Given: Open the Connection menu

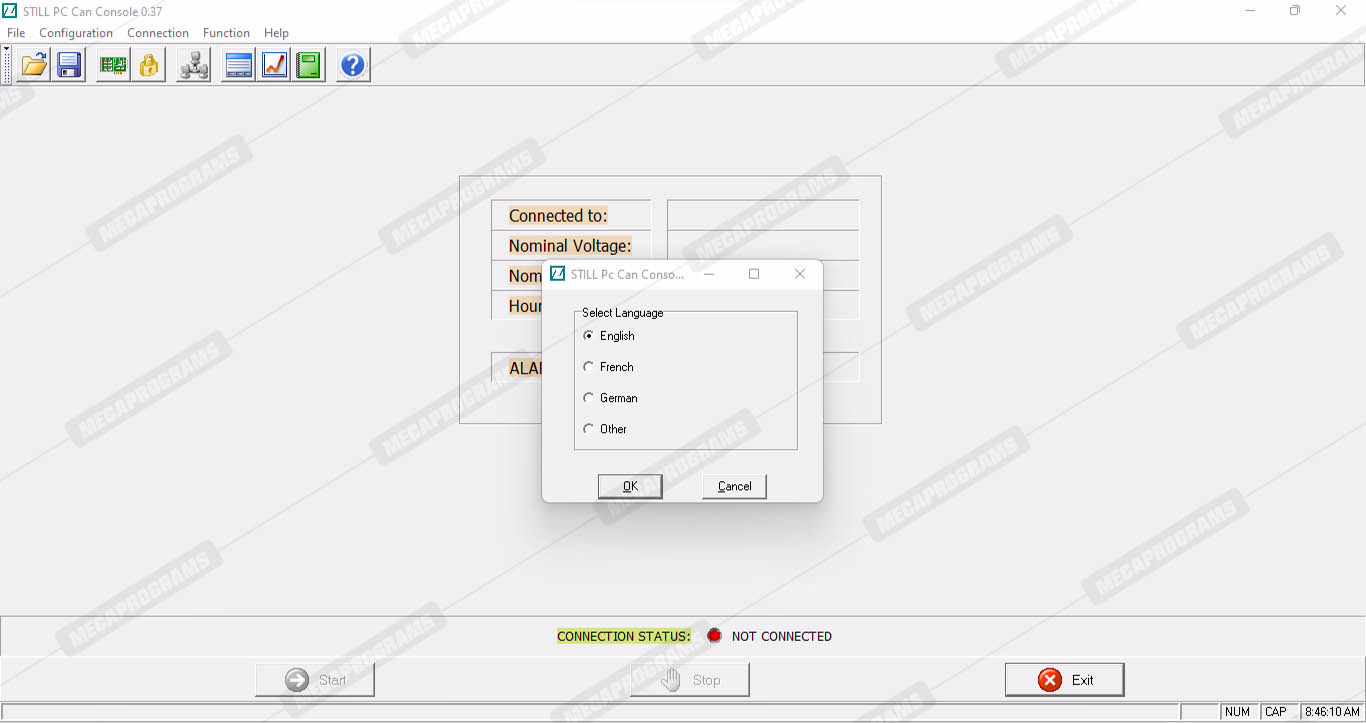Looking at the screenshot, I should tap(158, 33).
